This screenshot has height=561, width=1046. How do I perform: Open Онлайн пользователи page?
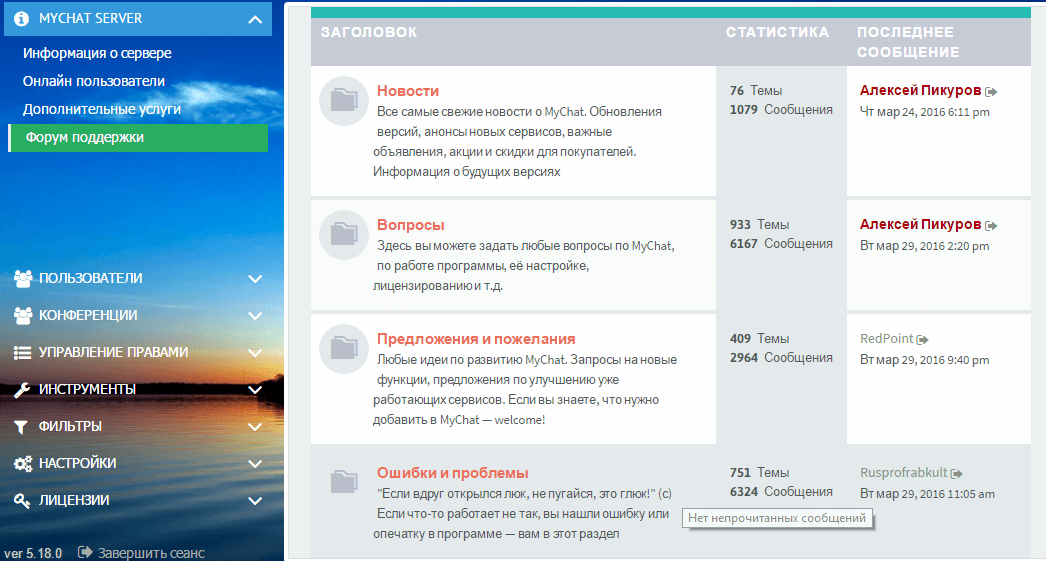pyautogui.click(x=93, y=81)
